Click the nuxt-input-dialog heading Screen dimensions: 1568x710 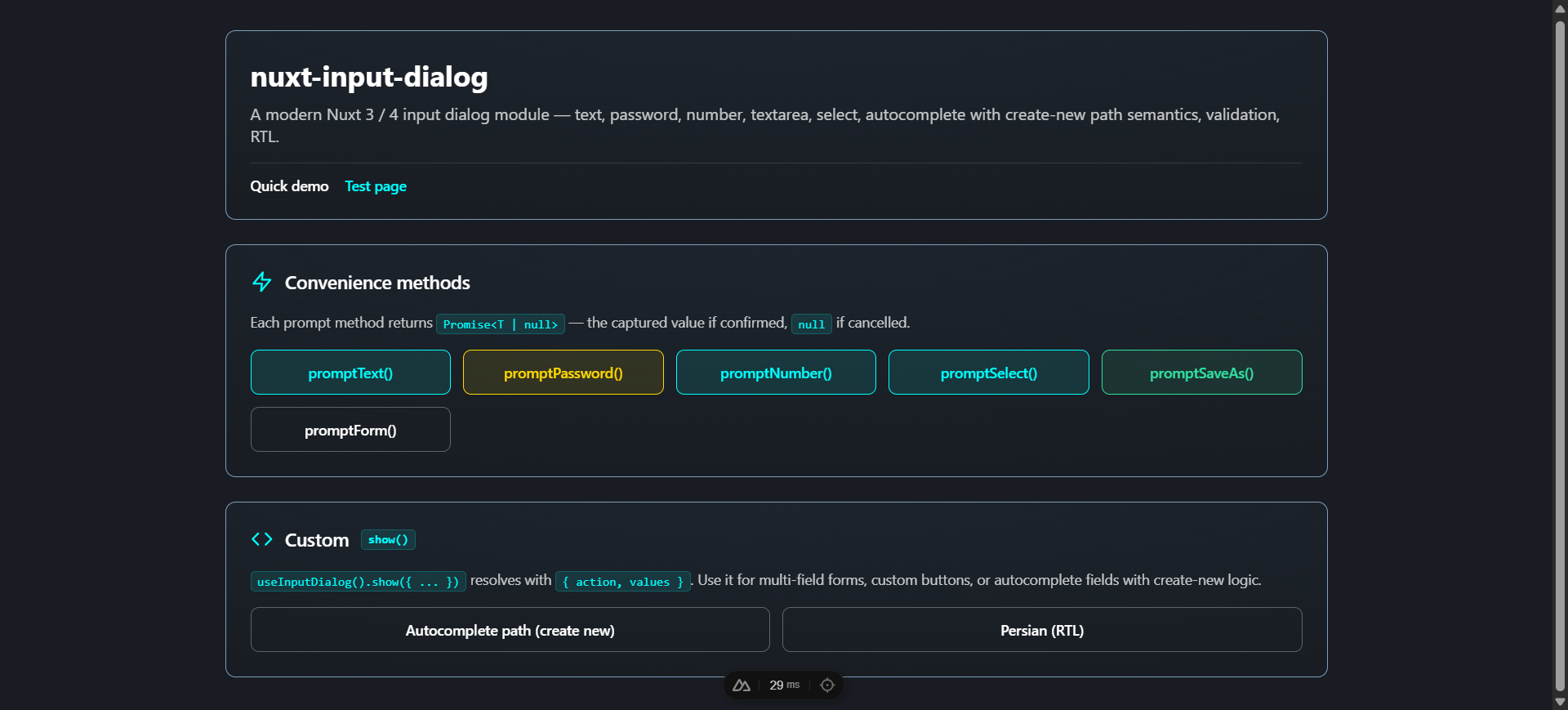369,77
